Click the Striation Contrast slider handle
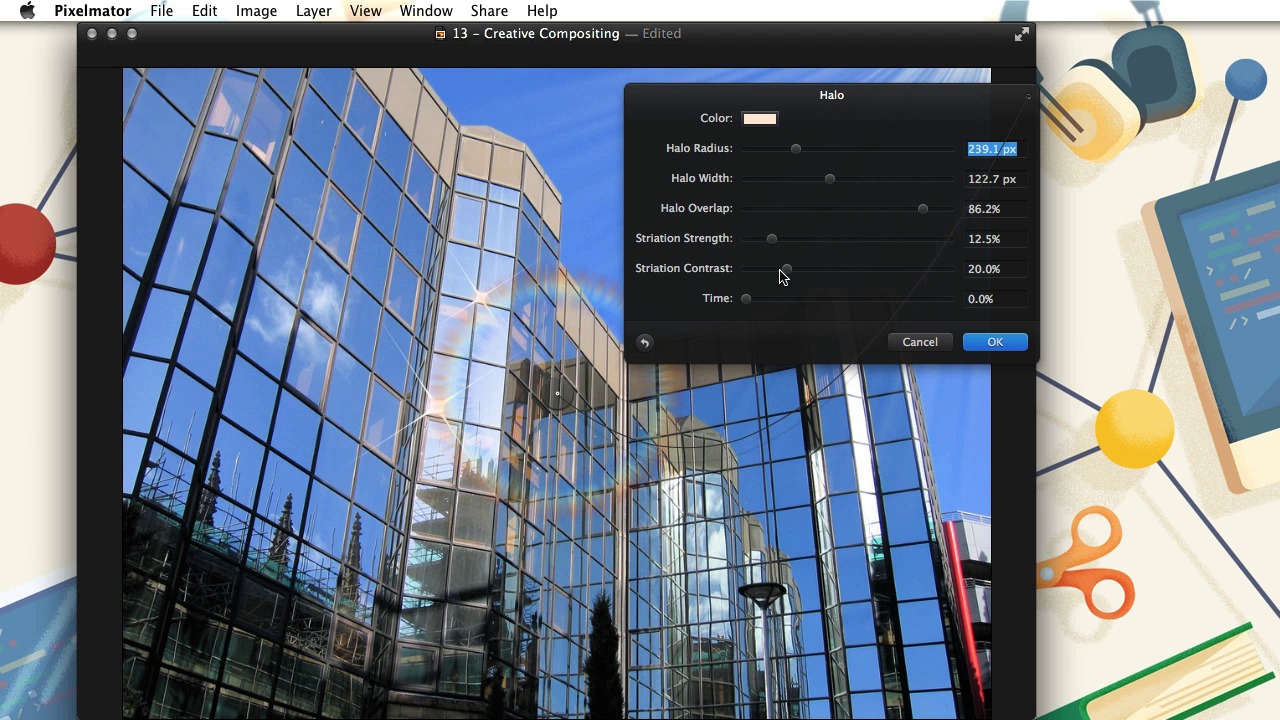1280x720 pixels. click(787, 269)
